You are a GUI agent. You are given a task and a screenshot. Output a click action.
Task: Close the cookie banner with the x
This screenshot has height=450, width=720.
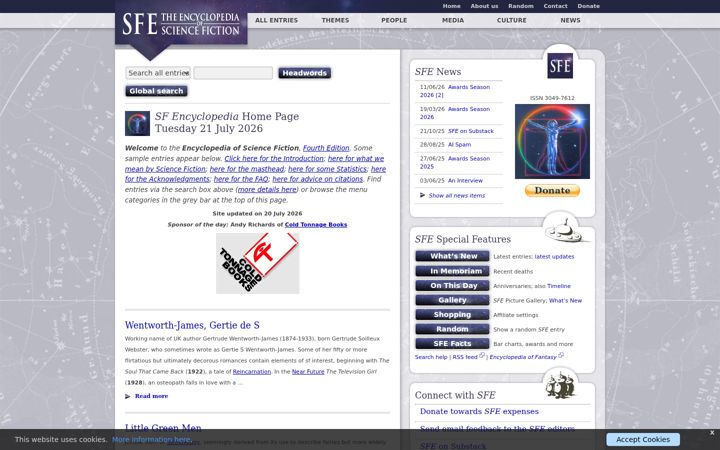tap(712, 433)
